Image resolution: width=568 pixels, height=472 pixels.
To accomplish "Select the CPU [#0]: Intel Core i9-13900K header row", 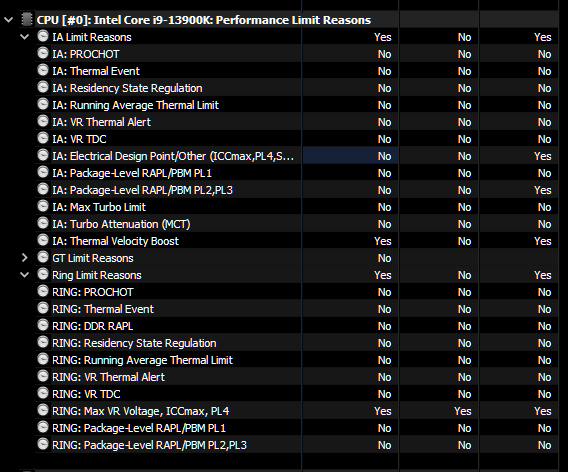I will (204, 20).
